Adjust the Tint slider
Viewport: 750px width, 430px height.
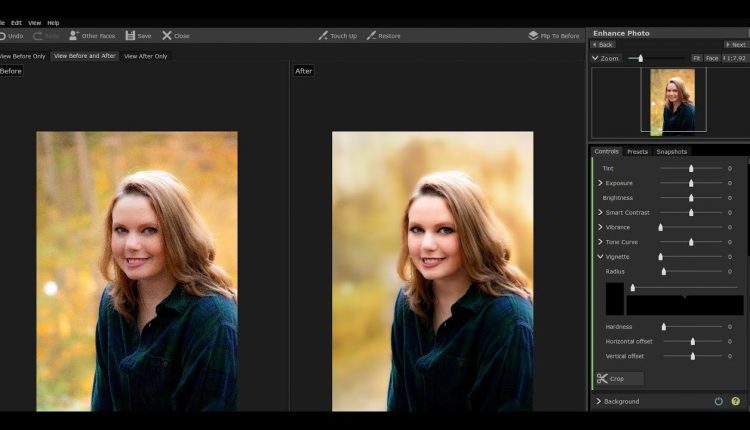(691, 168)
